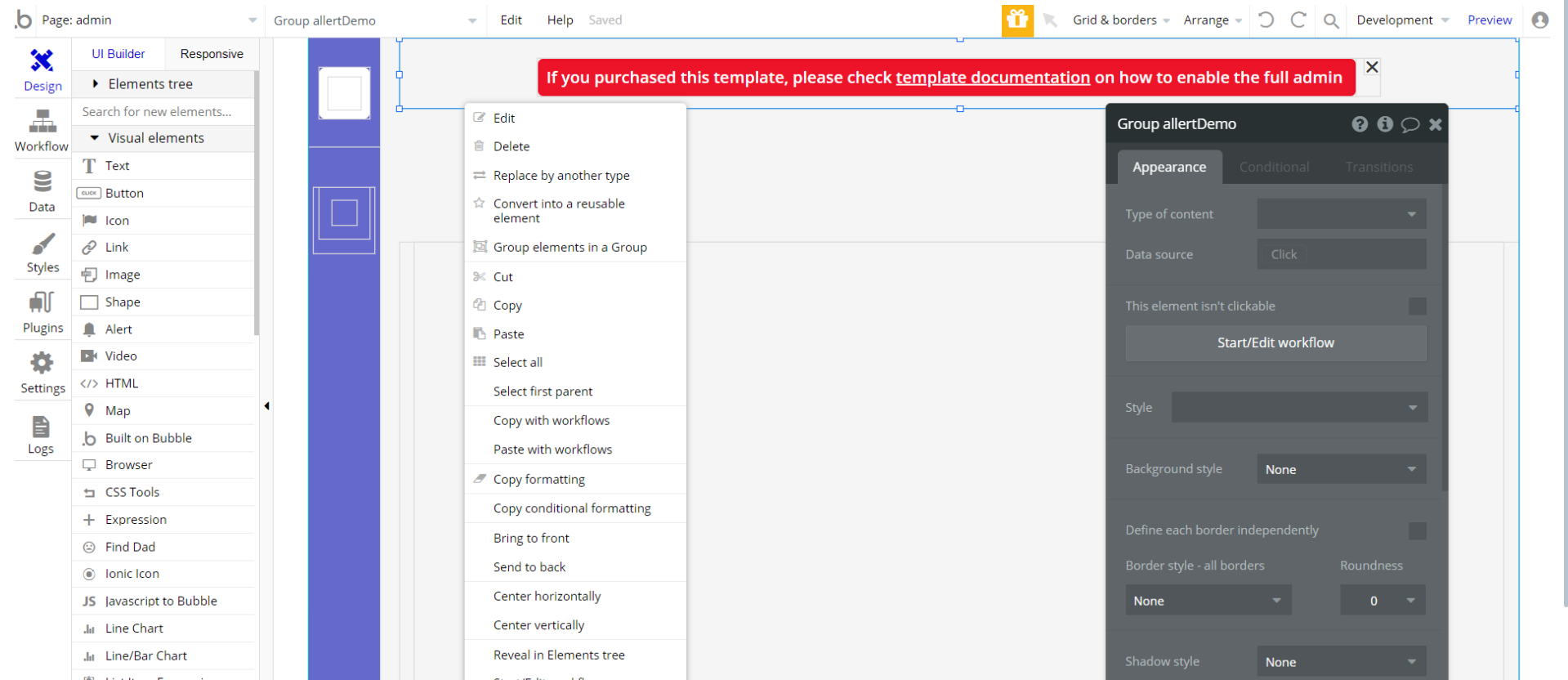1568x680 pixels.
Task: Open the Border style dropdown
Action: (1208, 601)
